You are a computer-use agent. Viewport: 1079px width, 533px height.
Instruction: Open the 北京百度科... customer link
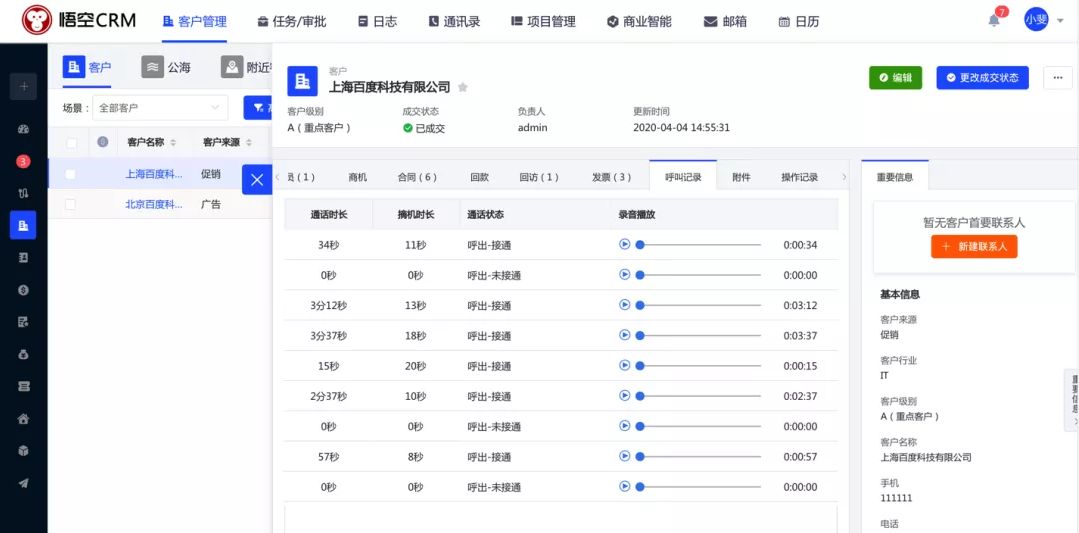pos(154,204)
